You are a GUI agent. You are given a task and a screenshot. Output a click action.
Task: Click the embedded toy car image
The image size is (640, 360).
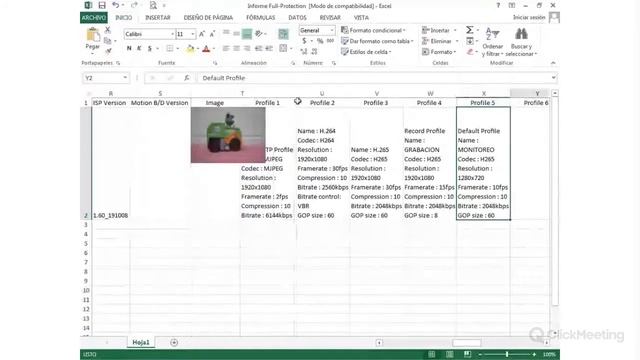point(228,135)
